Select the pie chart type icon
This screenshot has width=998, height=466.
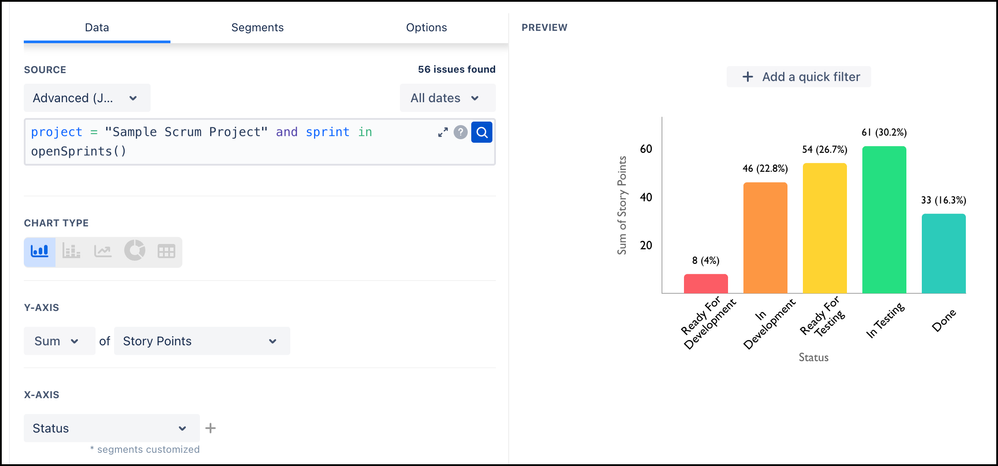point(134,251)
